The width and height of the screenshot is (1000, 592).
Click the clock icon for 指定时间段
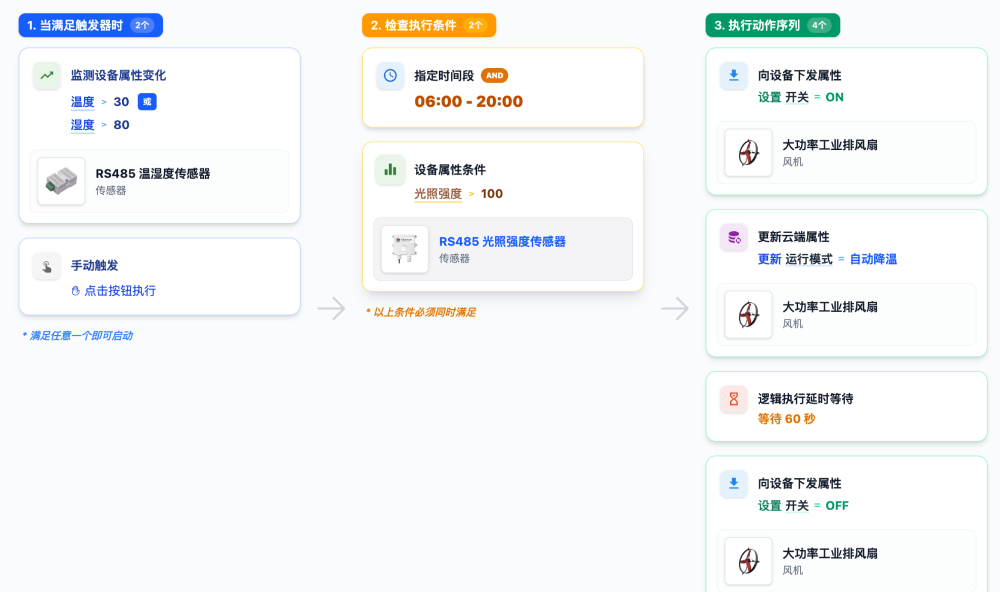pyautogui.click(x=390, y=76)
